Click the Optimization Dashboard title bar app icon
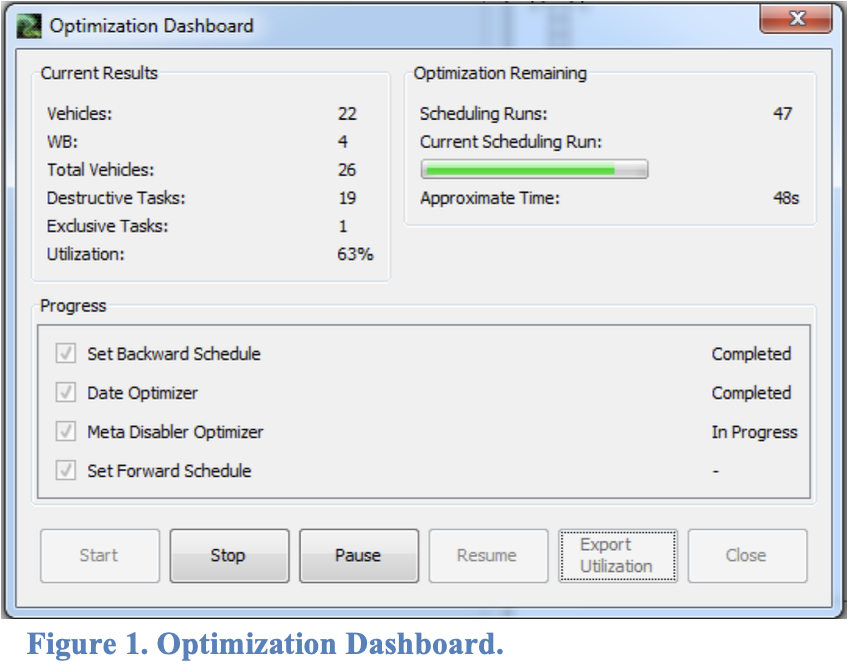 30,26
